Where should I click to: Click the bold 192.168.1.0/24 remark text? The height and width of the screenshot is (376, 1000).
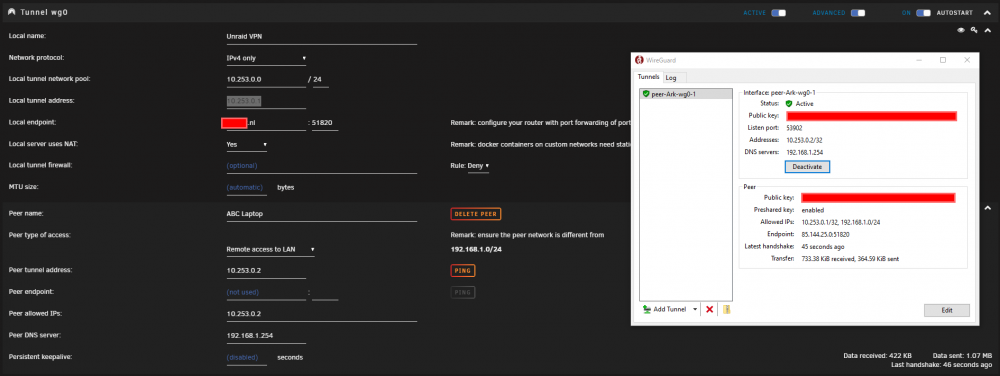[x=476, y=250]
